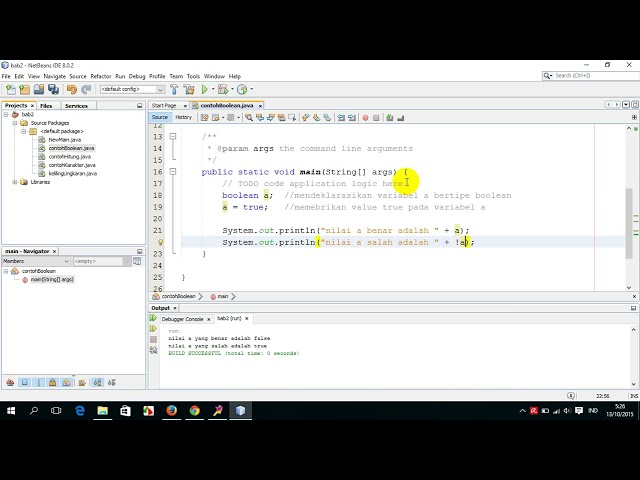Run the project with green play icon
Viewport: 640px width, 480px height.
(204, 89)
